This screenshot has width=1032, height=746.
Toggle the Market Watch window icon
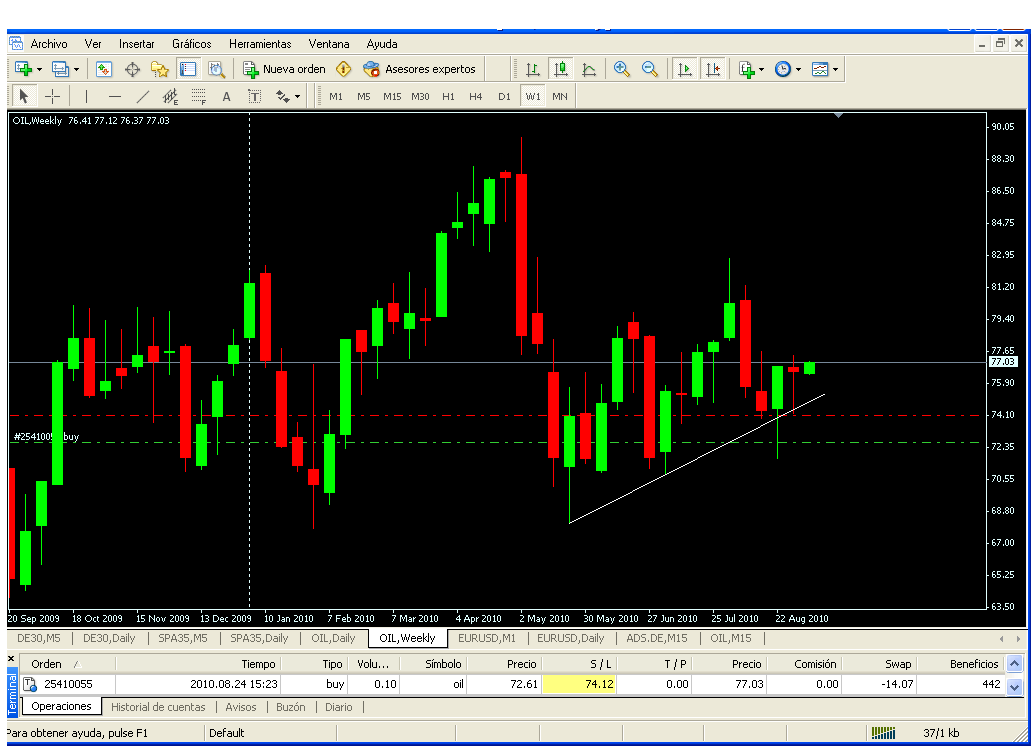coord(104,69)
